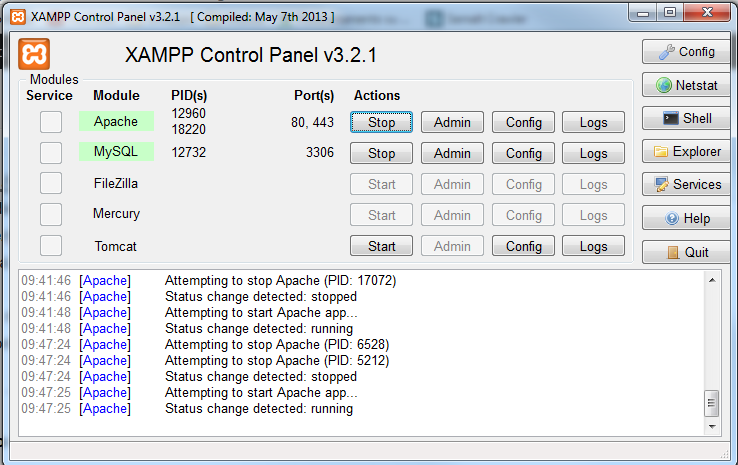The height and width of the screenshot is (465, 738).
Task: Stop the Apache module
Action: click(x=381, y=122)
